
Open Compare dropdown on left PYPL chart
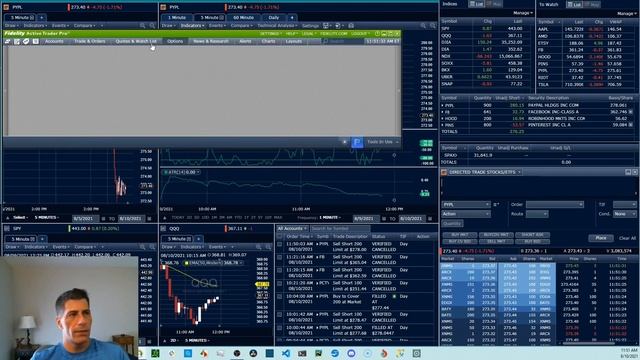click(85, 26)
